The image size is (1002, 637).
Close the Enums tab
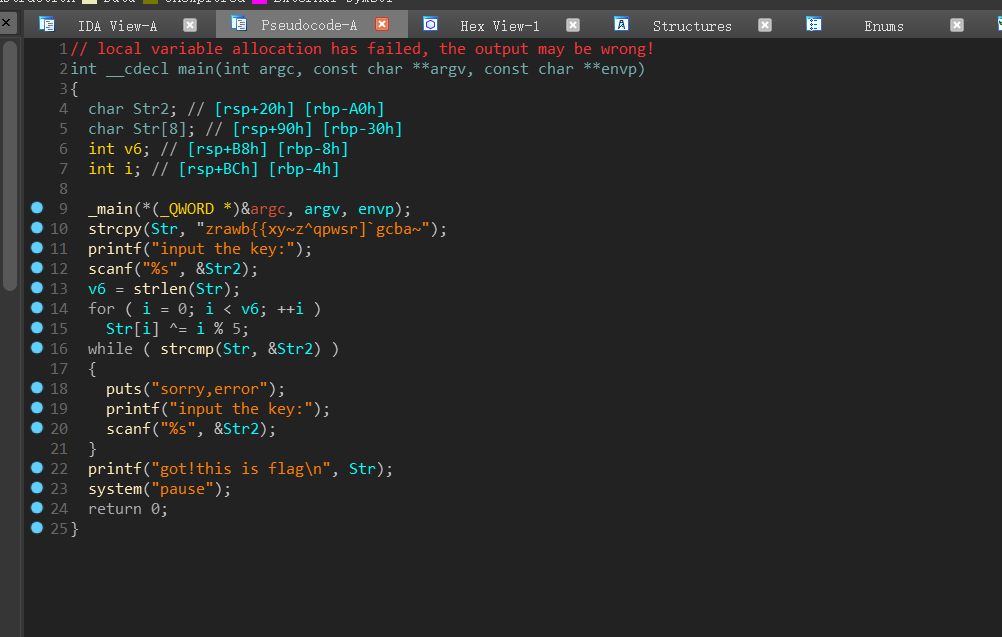pos(957,24)
